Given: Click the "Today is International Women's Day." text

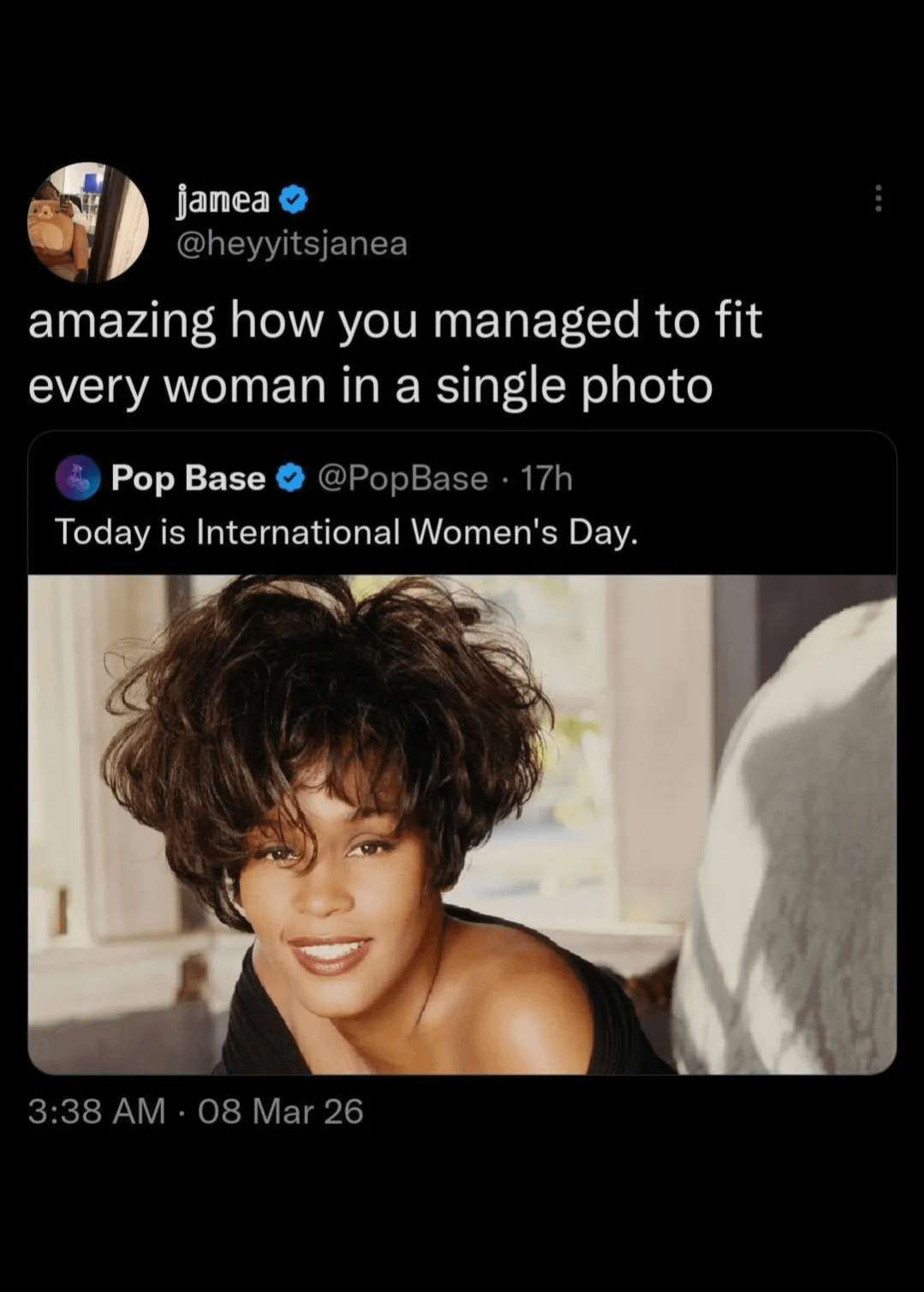Looking at the screenshot, I should tap(346, 532).
